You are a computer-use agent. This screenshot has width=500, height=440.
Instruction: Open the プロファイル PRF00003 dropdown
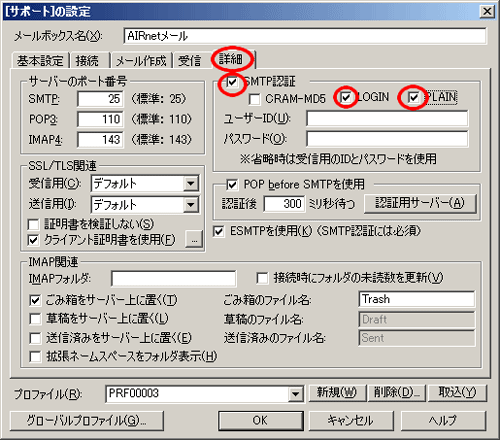(296, 394)
